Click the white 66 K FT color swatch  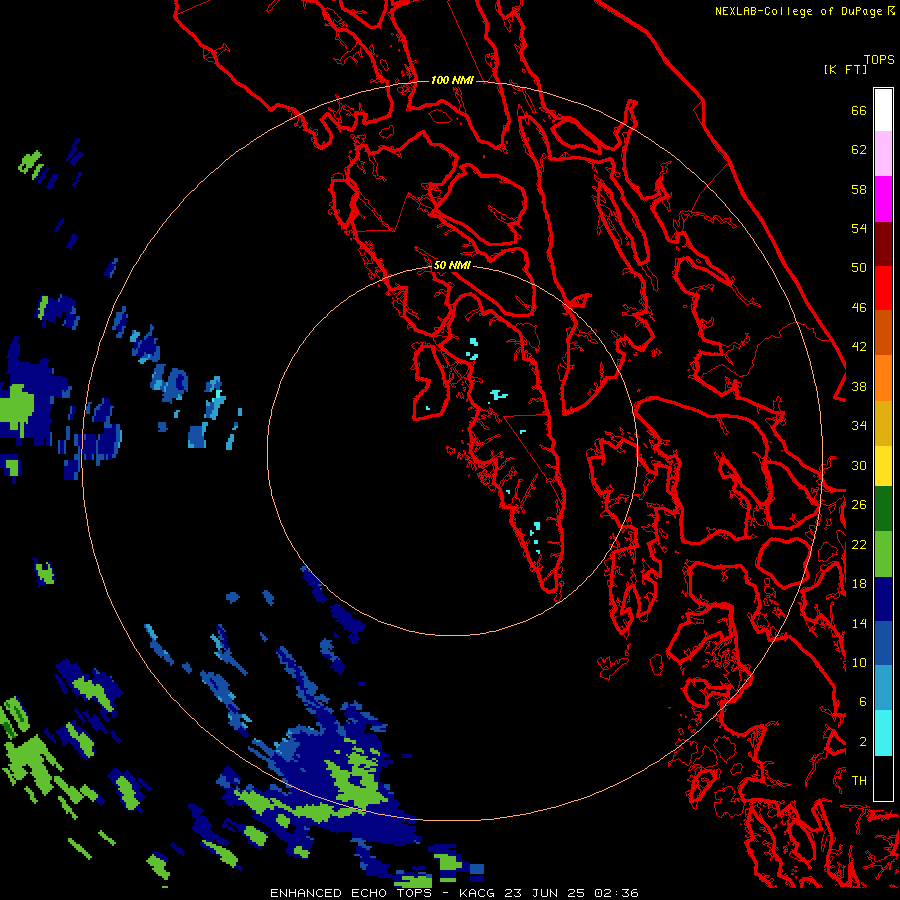pos(883,110)
